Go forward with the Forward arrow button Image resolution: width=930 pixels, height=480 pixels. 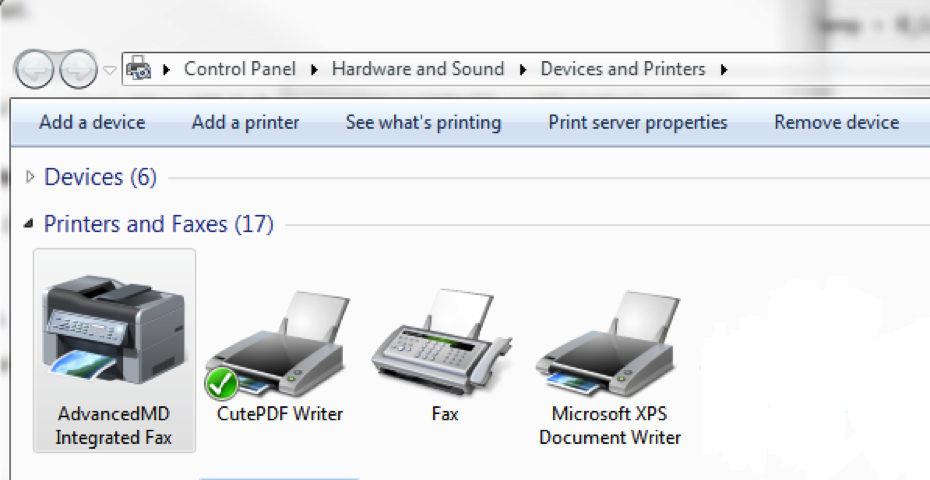[x=78, y=69]
